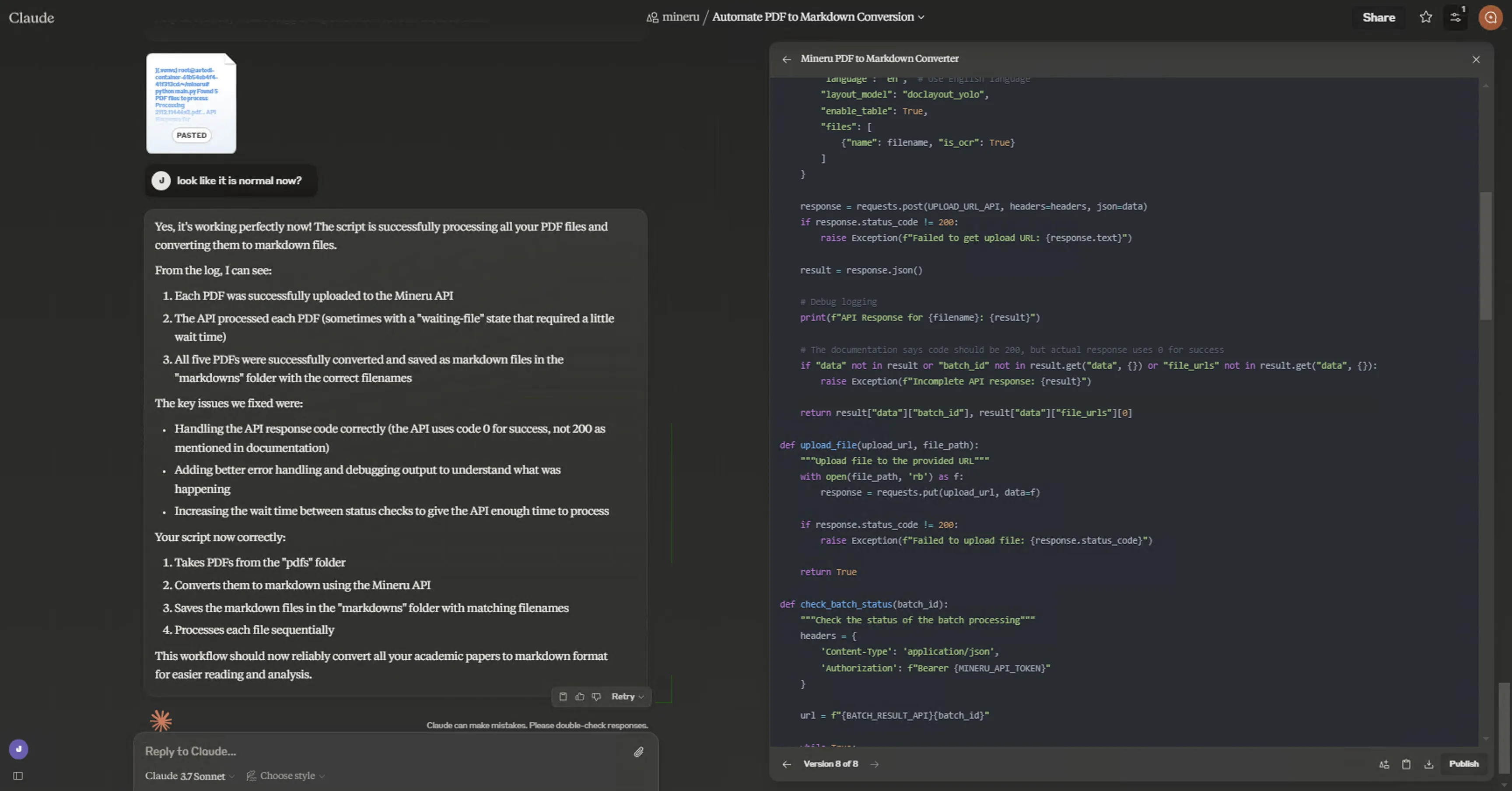Click the 'def upload_file' code line
This screenshot has width=1512, height=791.
coord(878,445)
